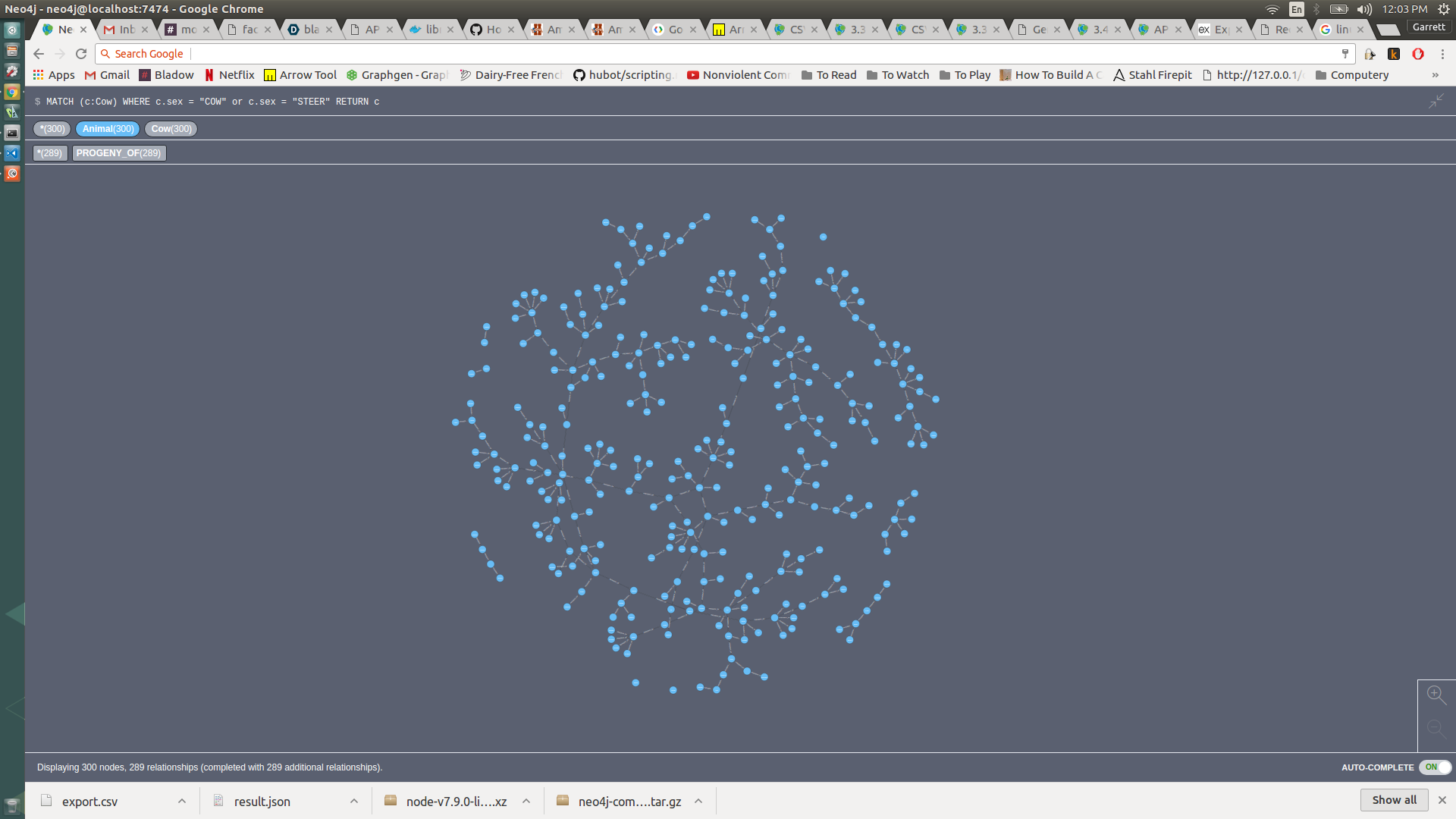1456x819 pixels.
Task: Collapse the fullscreen query frame
Action: point(1436,101)
